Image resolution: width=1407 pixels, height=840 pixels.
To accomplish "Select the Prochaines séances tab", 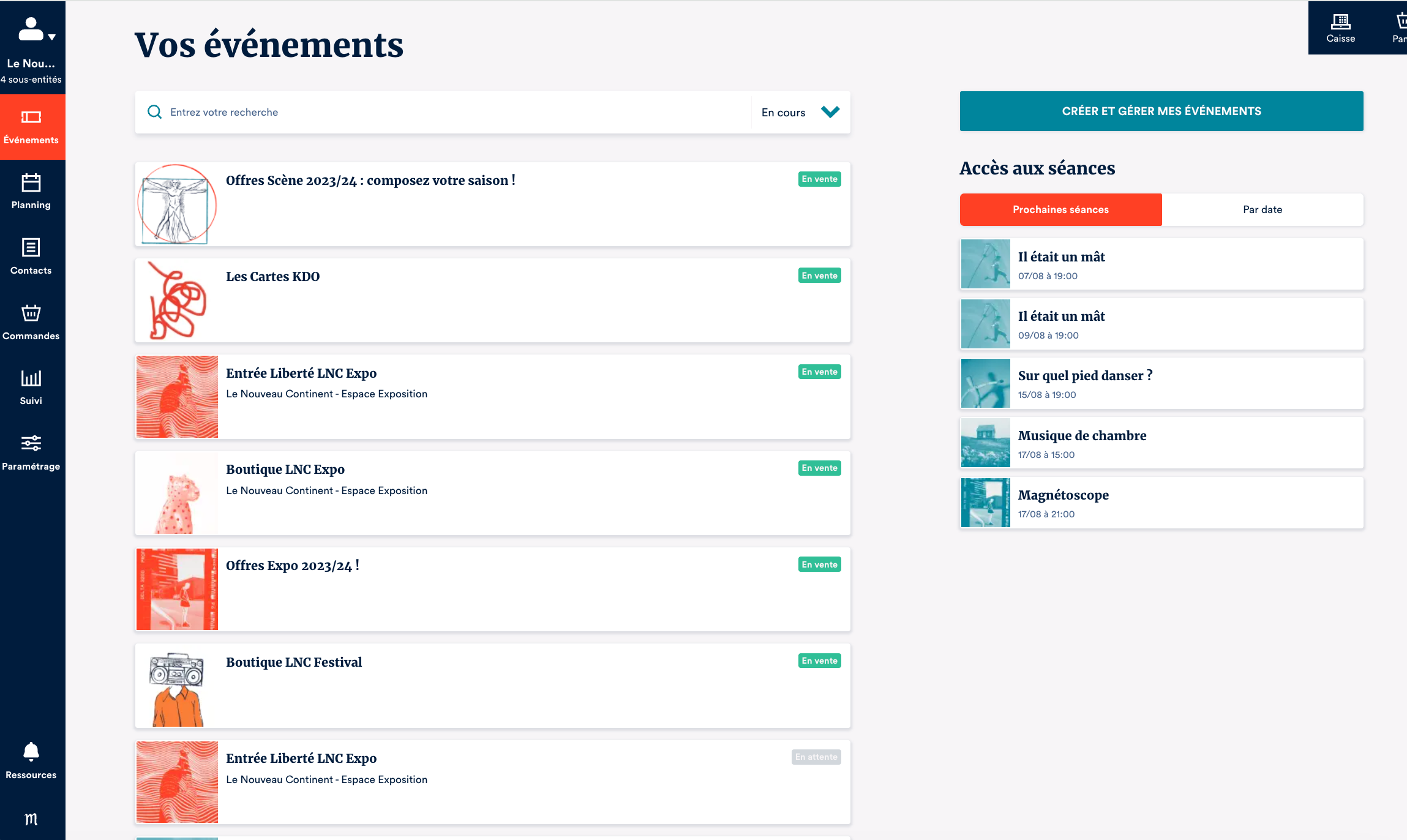I will pos(1060,209).
